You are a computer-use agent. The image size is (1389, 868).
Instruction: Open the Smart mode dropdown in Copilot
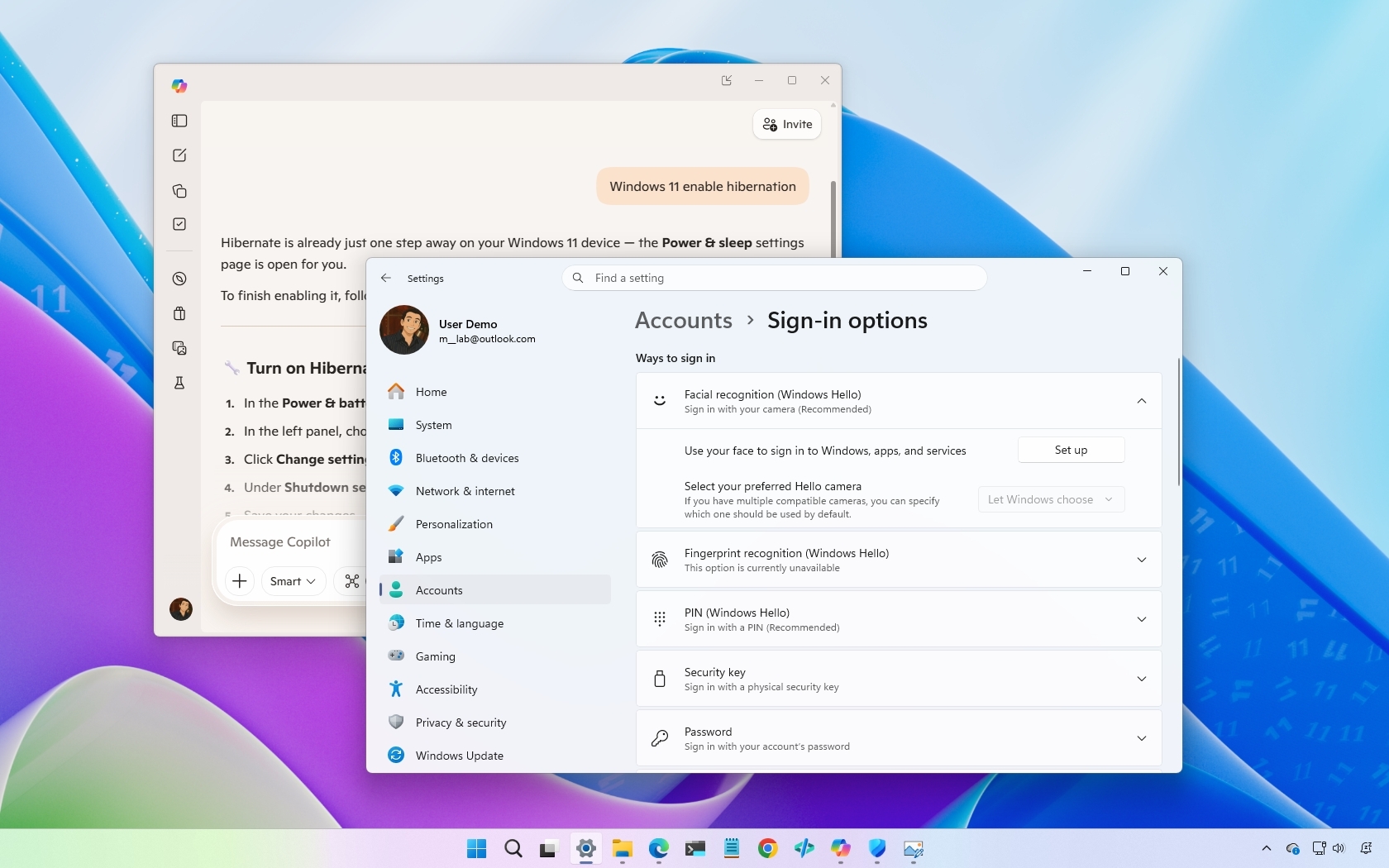pyautogui.click(x=291, y=580)
